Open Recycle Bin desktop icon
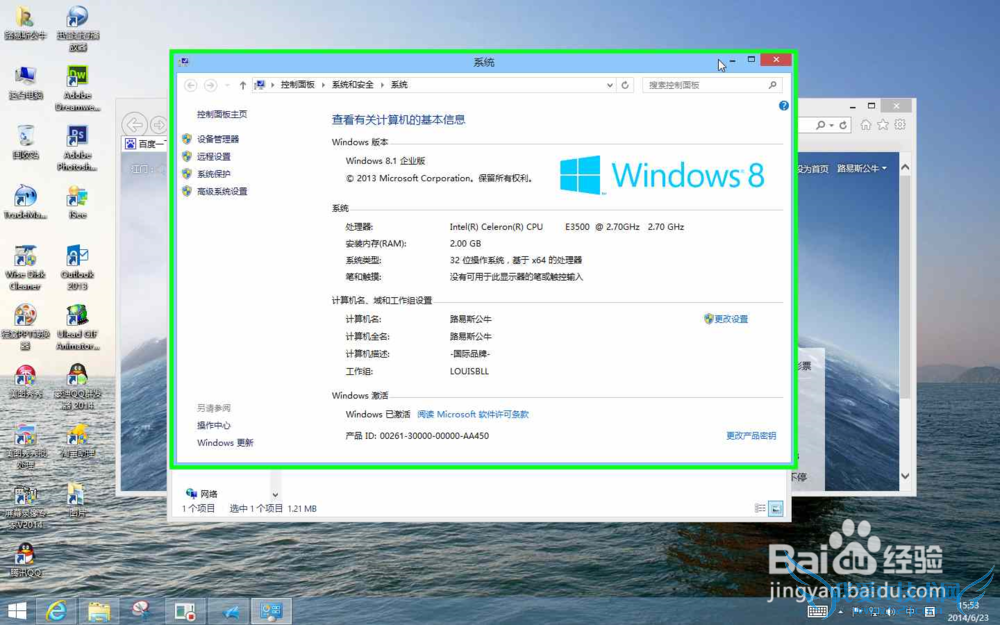This screenshot has height=625, width=1000. pos(26,142)
